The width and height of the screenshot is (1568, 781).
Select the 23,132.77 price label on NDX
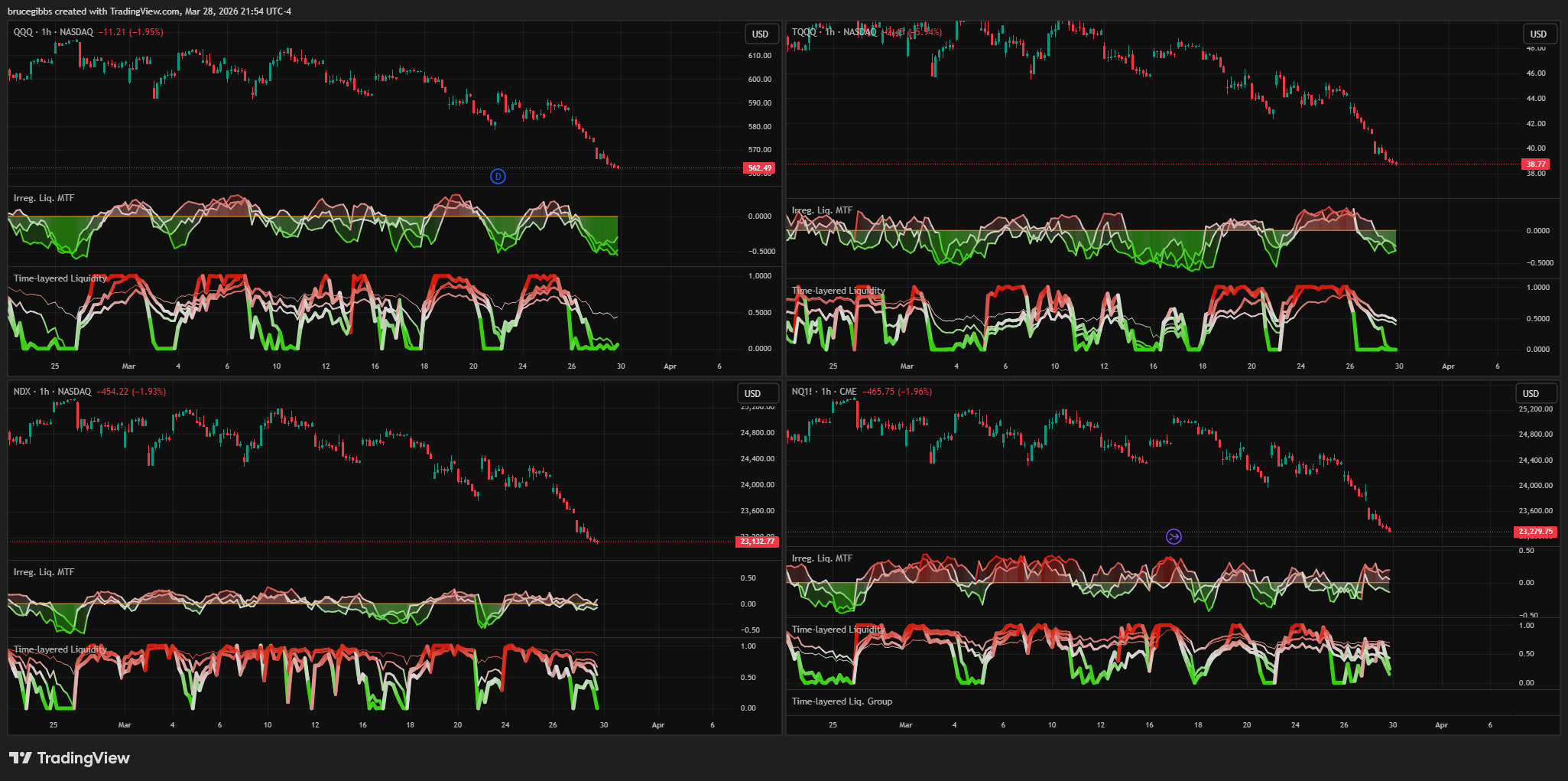(756, 542)
